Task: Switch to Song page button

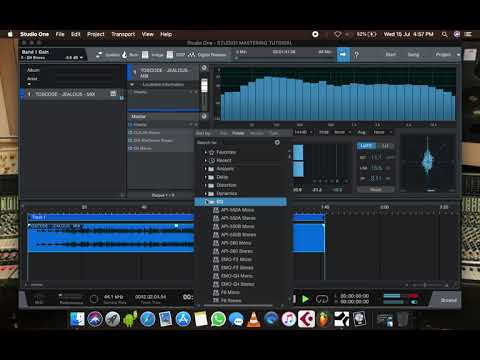Action: click(413, 54)
